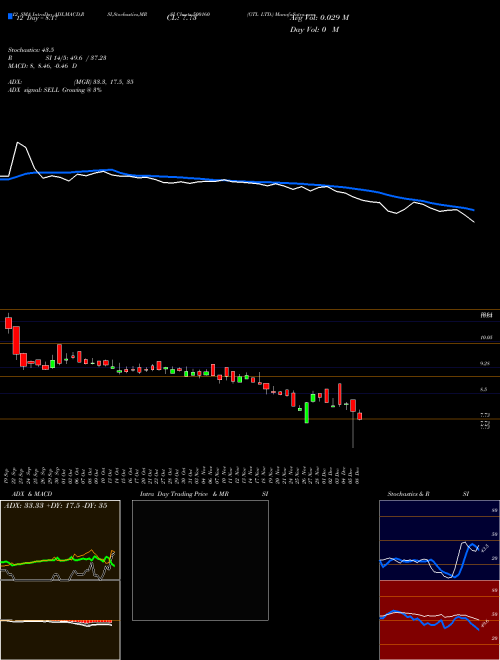Click the 9.28 price axis label
Screen dimensions: 500x660
[485, 363]
